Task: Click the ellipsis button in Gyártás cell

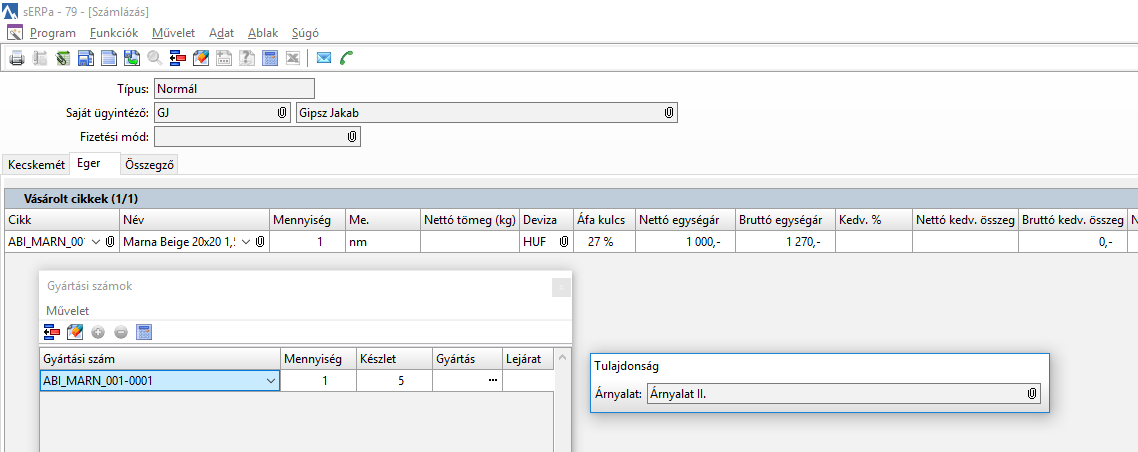Action: (x=492, y=381)
